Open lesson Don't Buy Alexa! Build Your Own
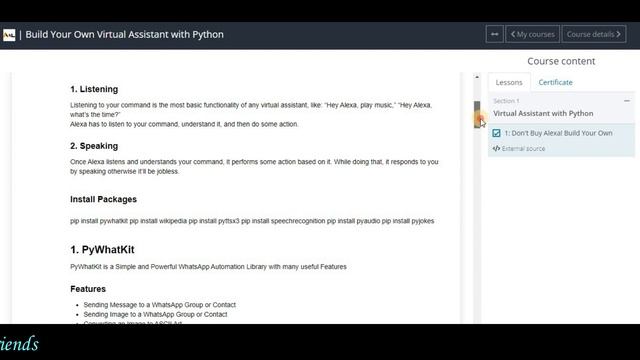 click(x=558, y=133)
